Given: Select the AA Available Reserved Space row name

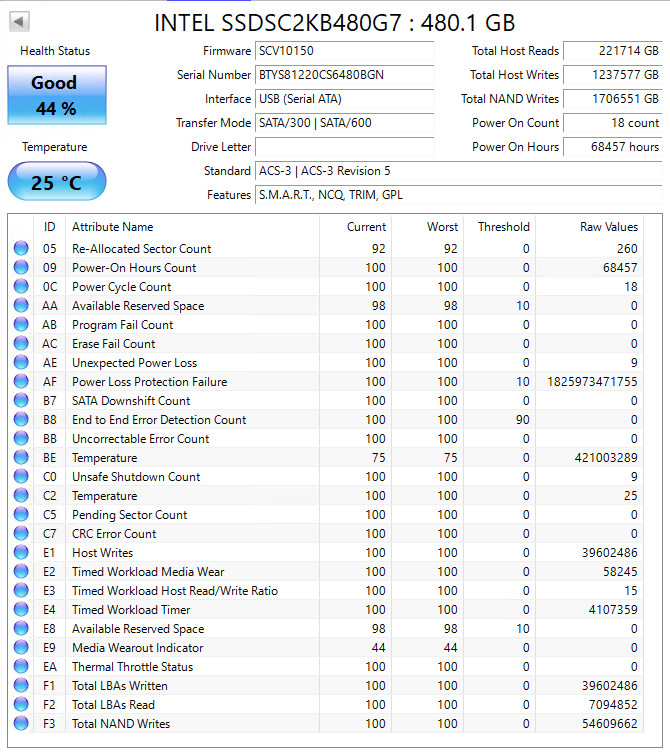Looking at the screenshot, I should pyautogui.click(x=138, y=305).
